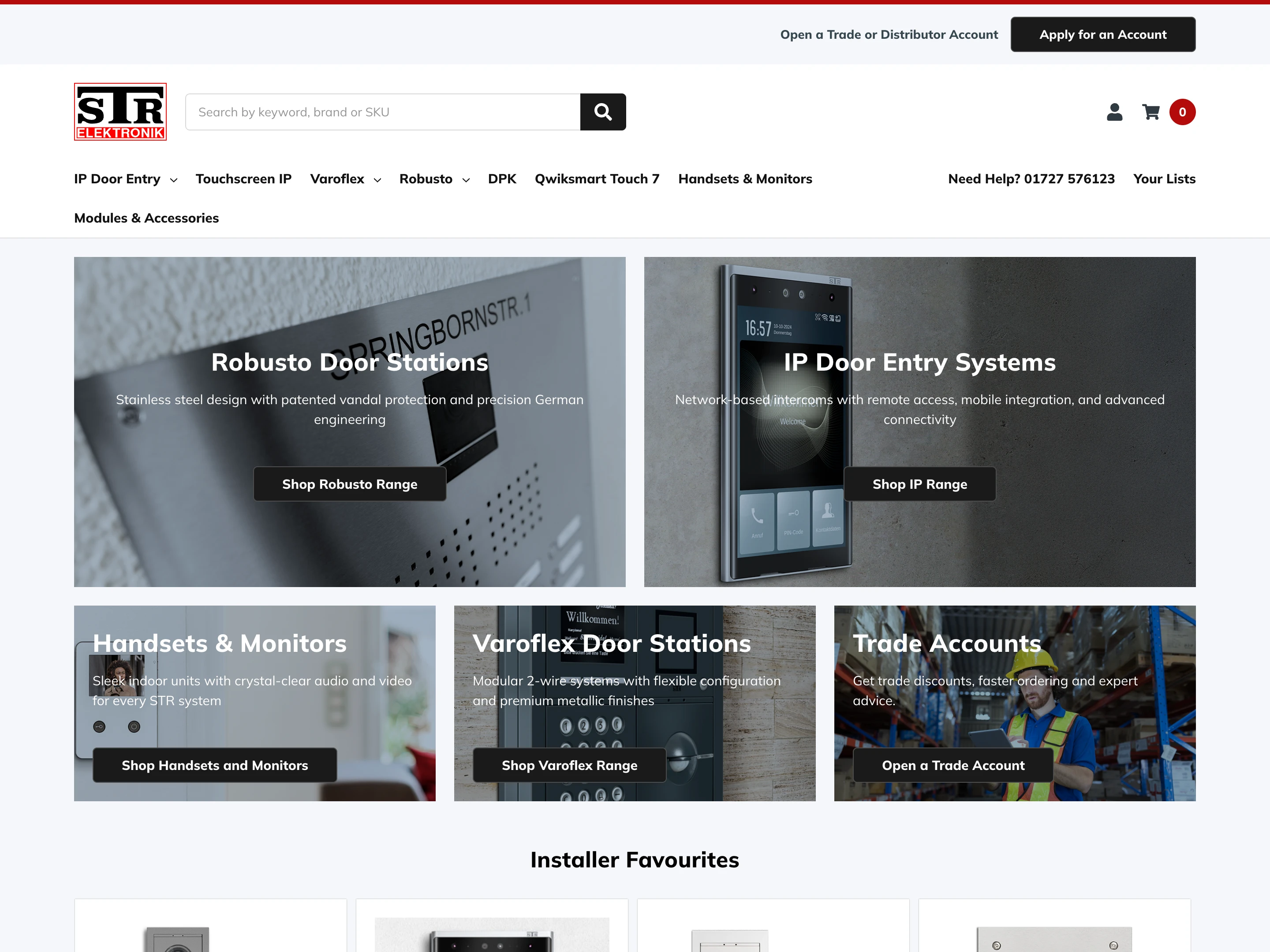Click Shop Varoflex Range button
The image size is (1270, 952).
point(570,766)
